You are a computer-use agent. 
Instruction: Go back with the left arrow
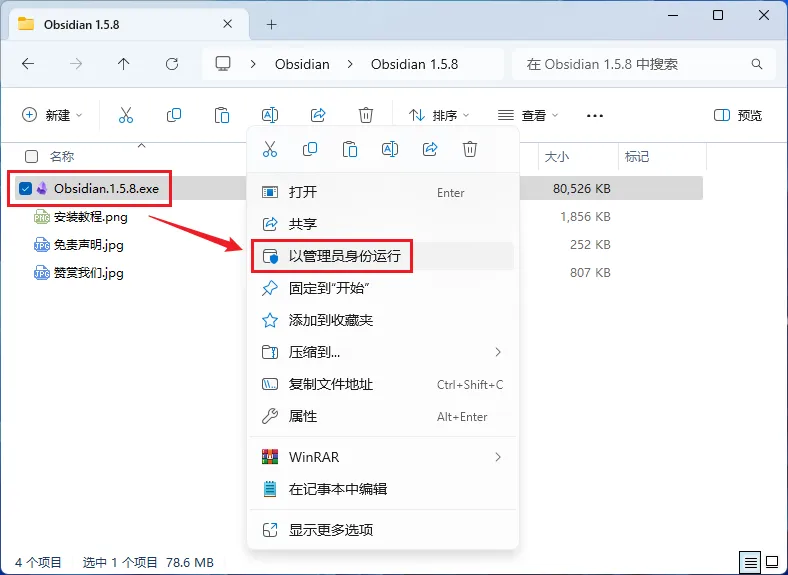(28, 64)
